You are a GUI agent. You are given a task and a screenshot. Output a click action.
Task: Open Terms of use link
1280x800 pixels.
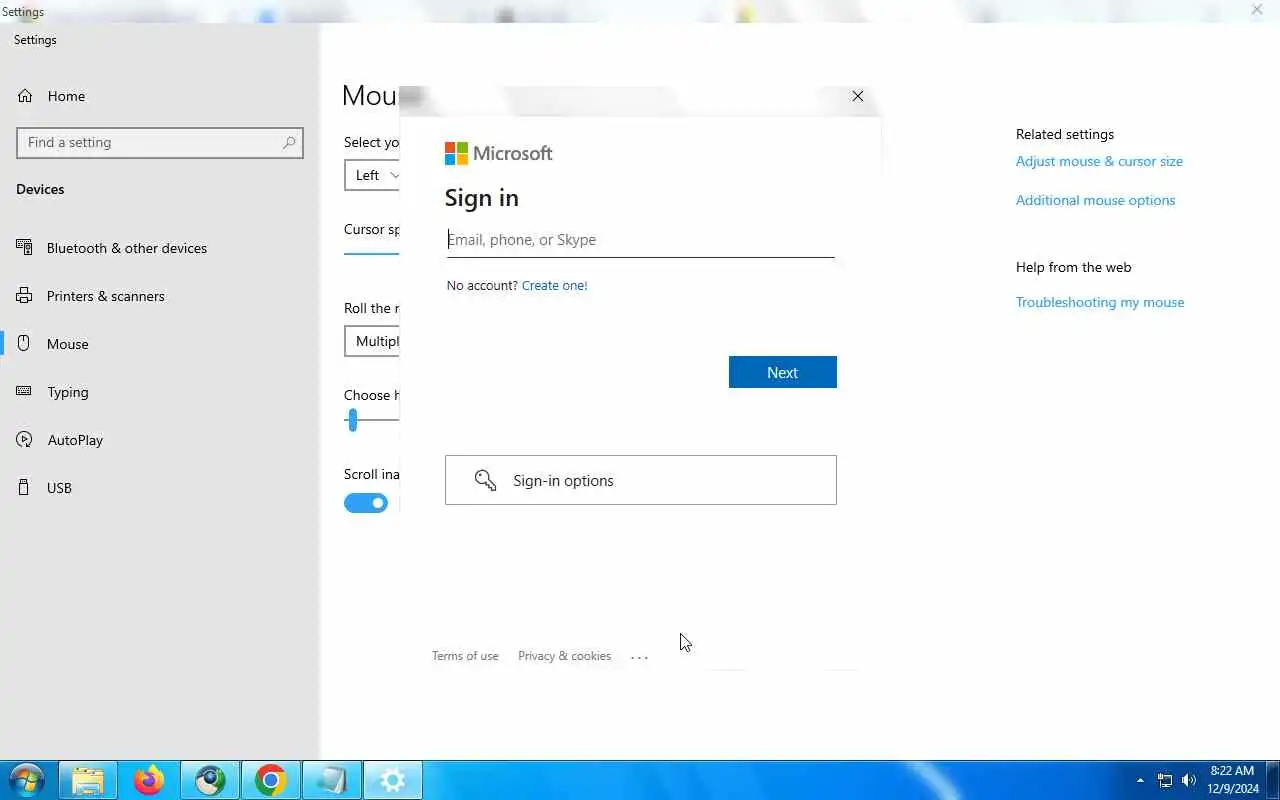click(x=465, y=656)
